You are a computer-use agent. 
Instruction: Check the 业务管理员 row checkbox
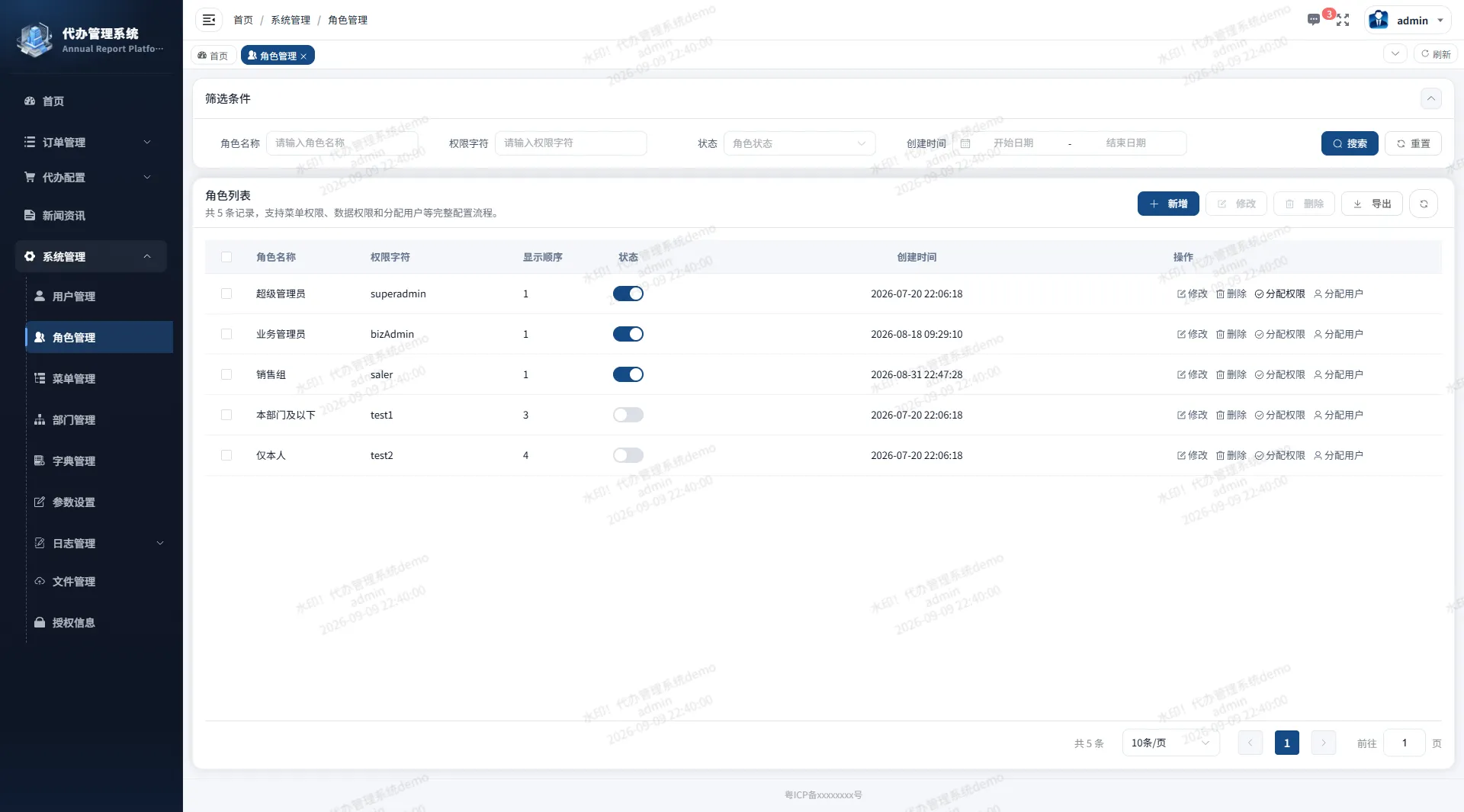pos(226,335)
